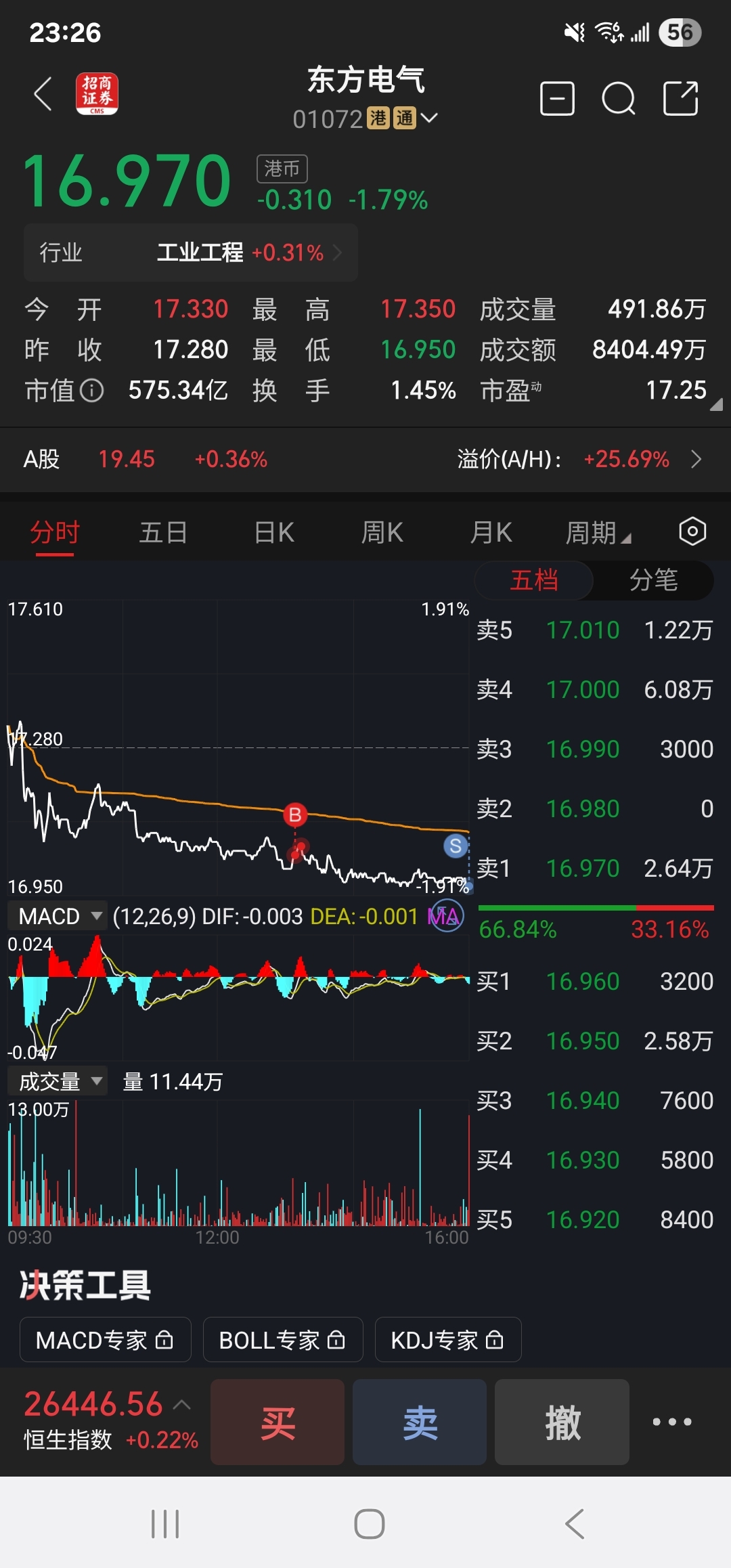The width and height of the screenshot is (731, 1568).
Task: Switch to the 月K tab
Action: (491, 532)
